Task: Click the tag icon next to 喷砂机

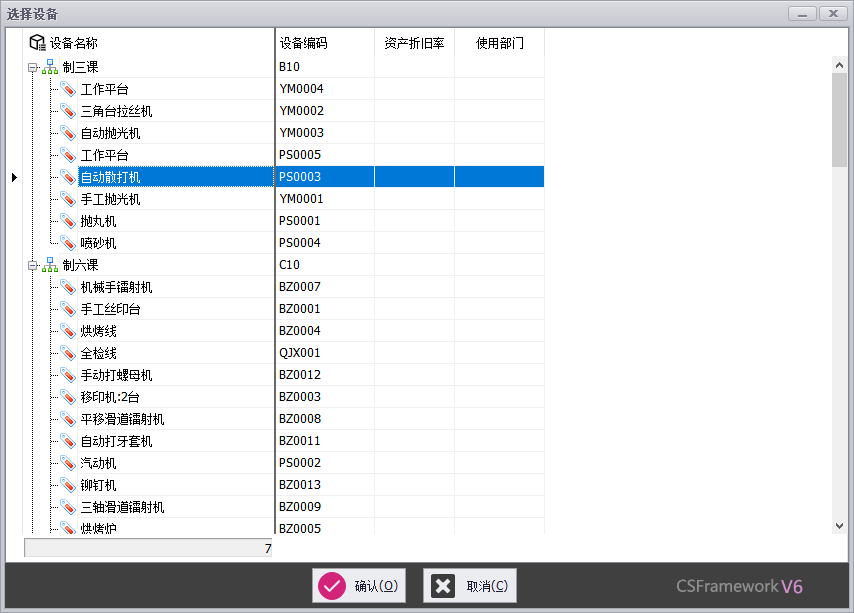Action: 68,243
